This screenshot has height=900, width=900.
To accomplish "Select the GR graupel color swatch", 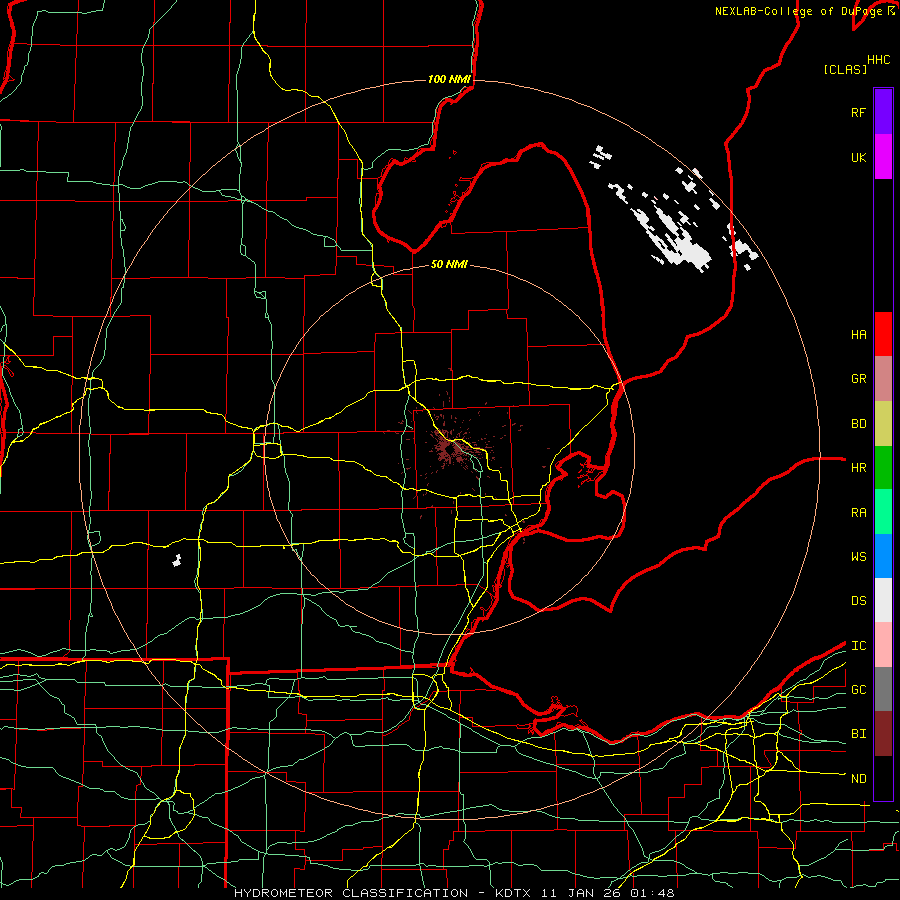I will (883, 379).
